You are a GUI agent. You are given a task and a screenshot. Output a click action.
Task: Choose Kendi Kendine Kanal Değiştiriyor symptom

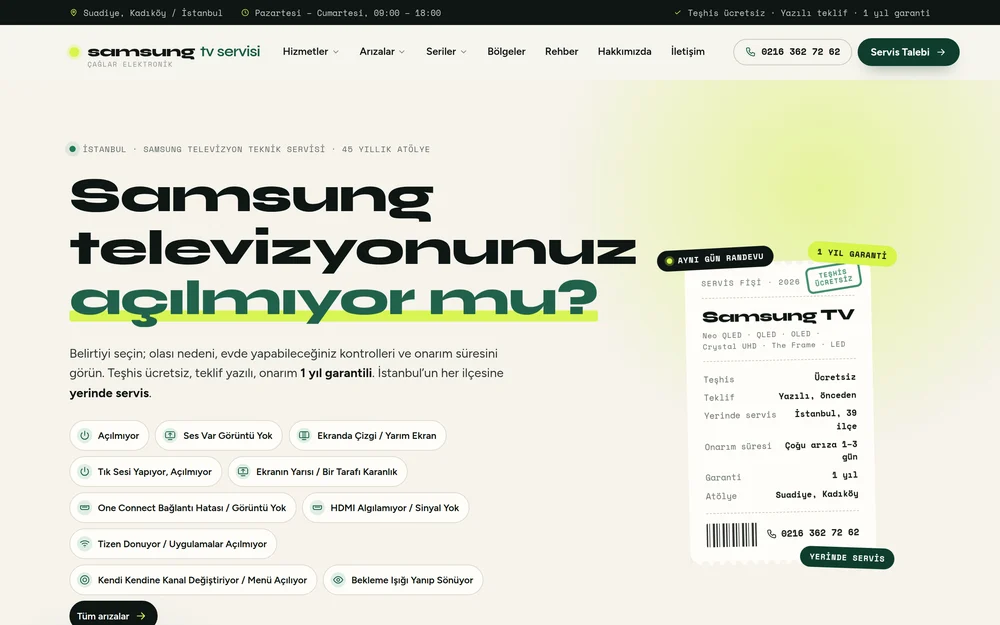coord(193,580)
